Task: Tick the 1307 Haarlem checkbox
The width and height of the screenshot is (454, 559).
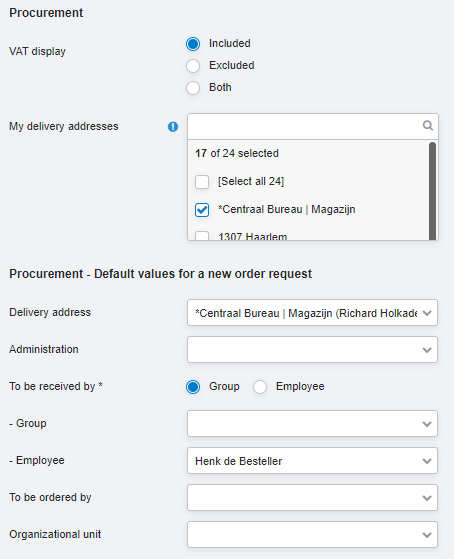Action: pyautogui.click(x=202, y=236)
